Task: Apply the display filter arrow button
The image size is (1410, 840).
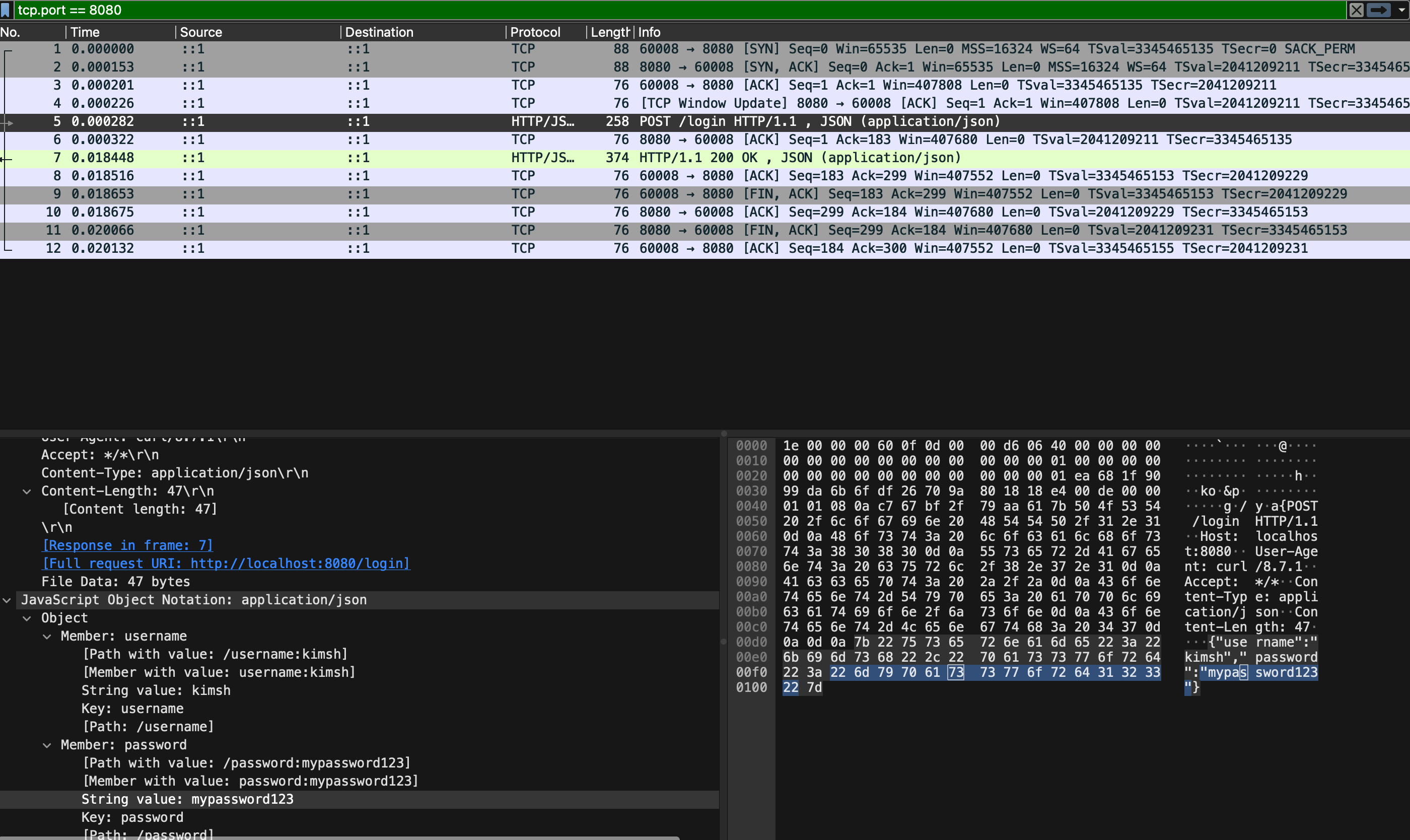Action: [1378, 10]
